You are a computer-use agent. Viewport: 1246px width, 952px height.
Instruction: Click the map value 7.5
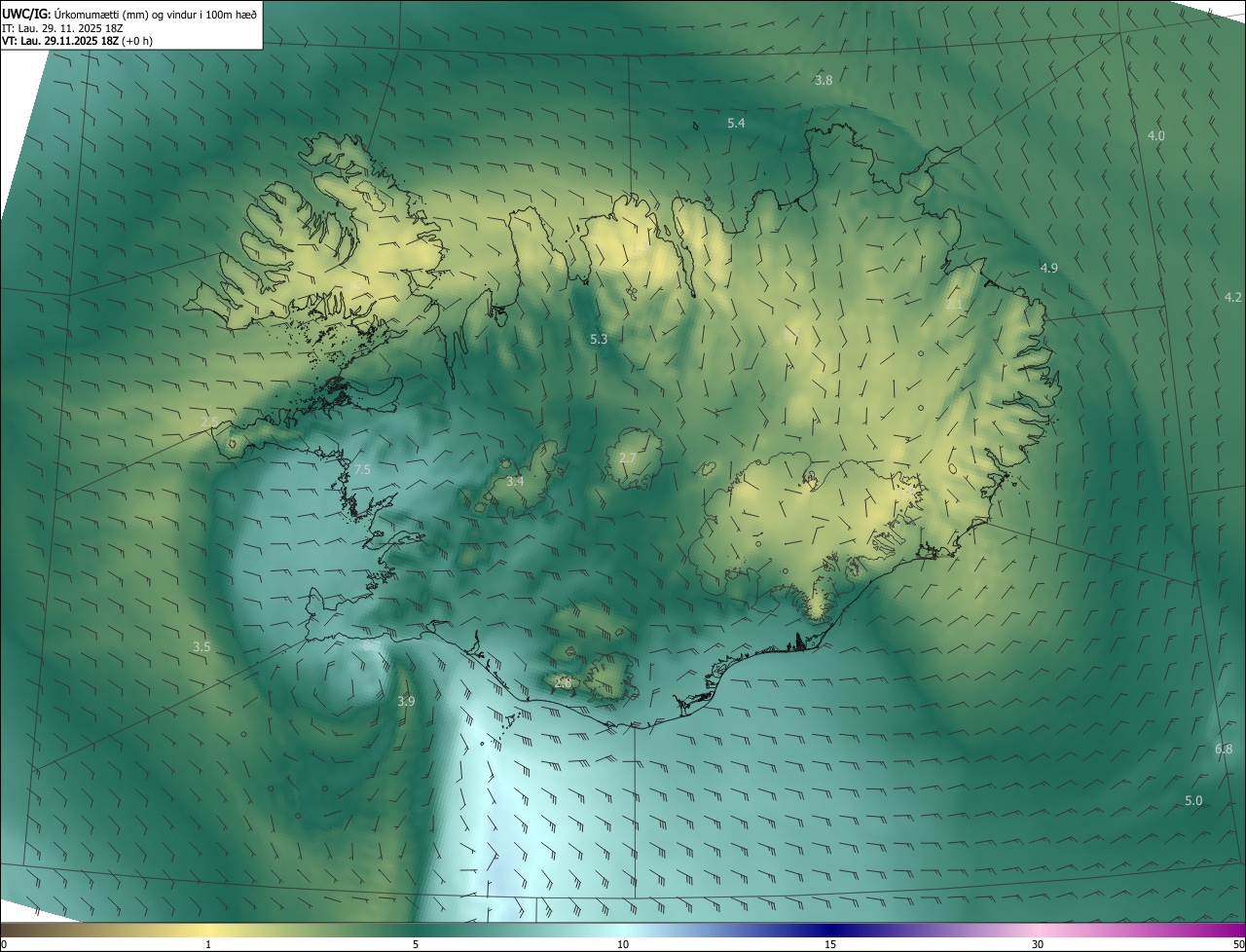coord(362,469)
